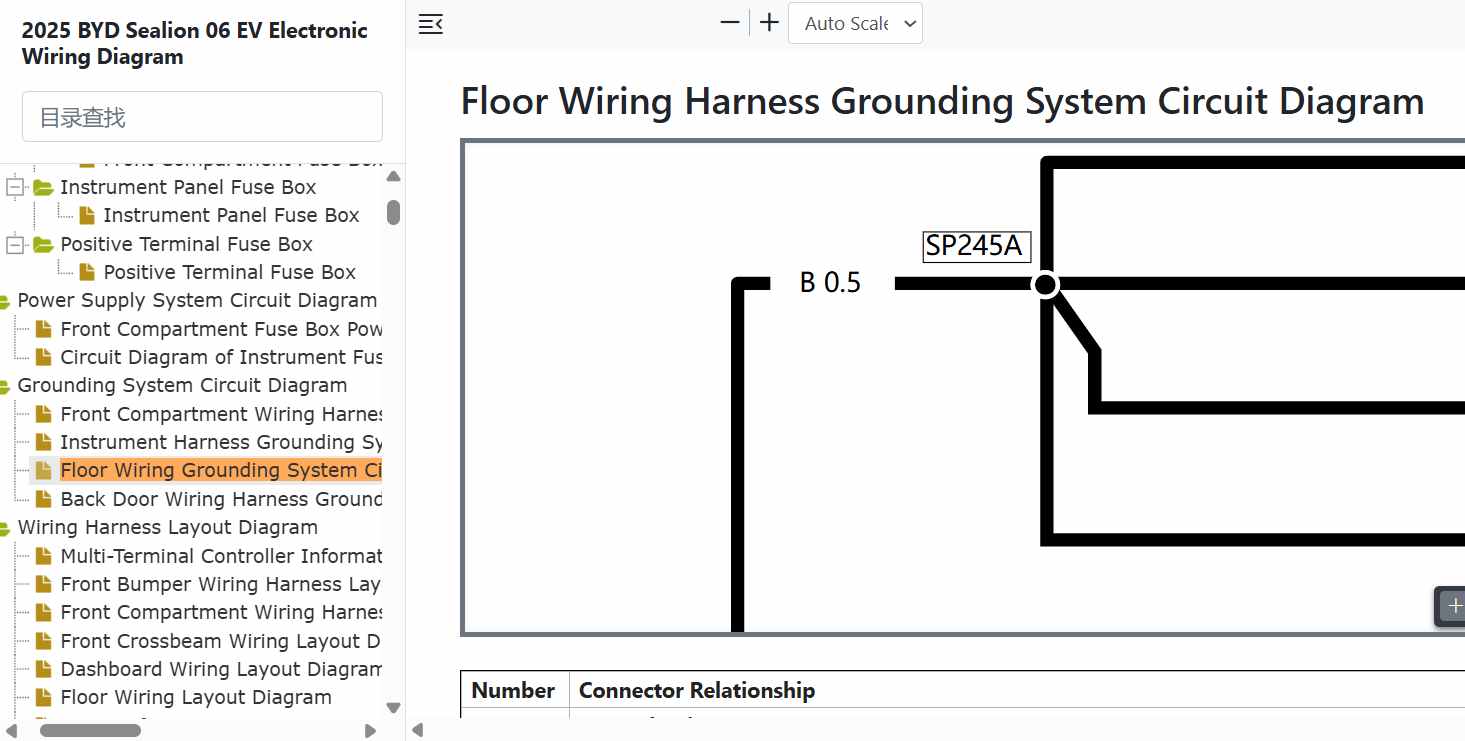This screenshot has width=1465, height=741.
Task: Click the SP245A splice label in the diagram
Action: (x=976, y=246)
